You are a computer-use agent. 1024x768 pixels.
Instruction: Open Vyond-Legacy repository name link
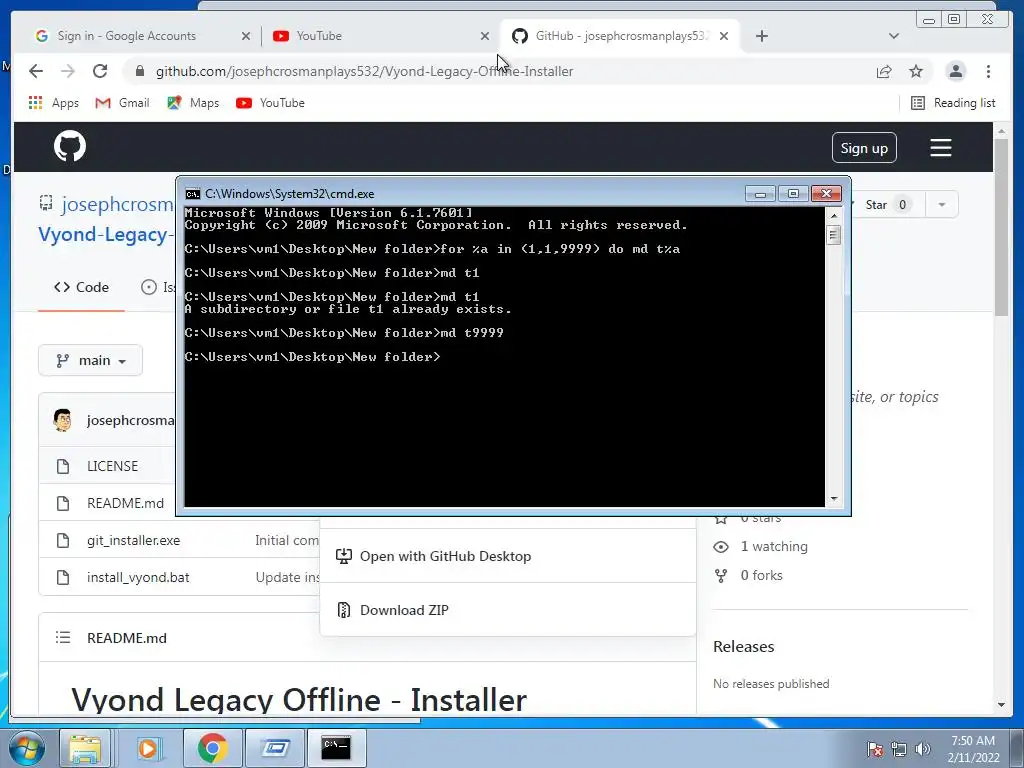click(x=106, y=234)
